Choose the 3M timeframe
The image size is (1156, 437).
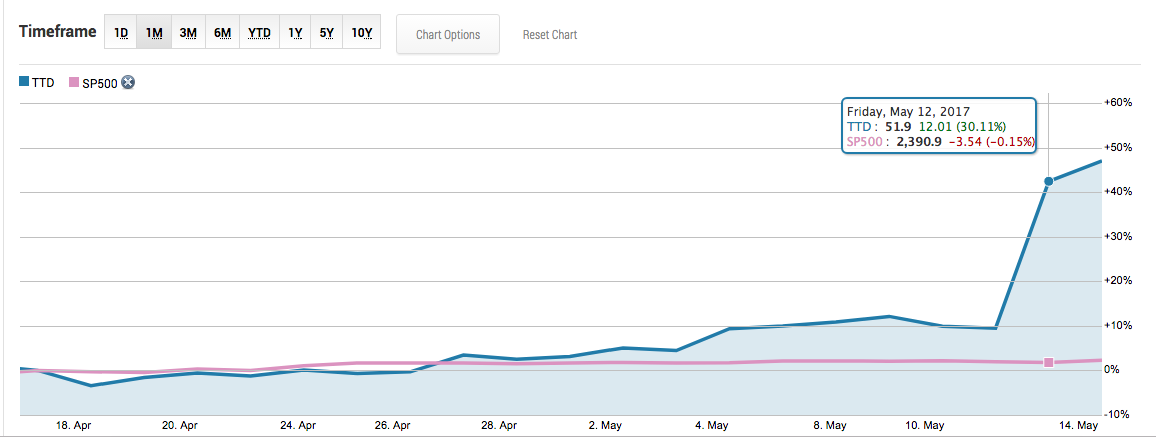click(x=188, y=33)
